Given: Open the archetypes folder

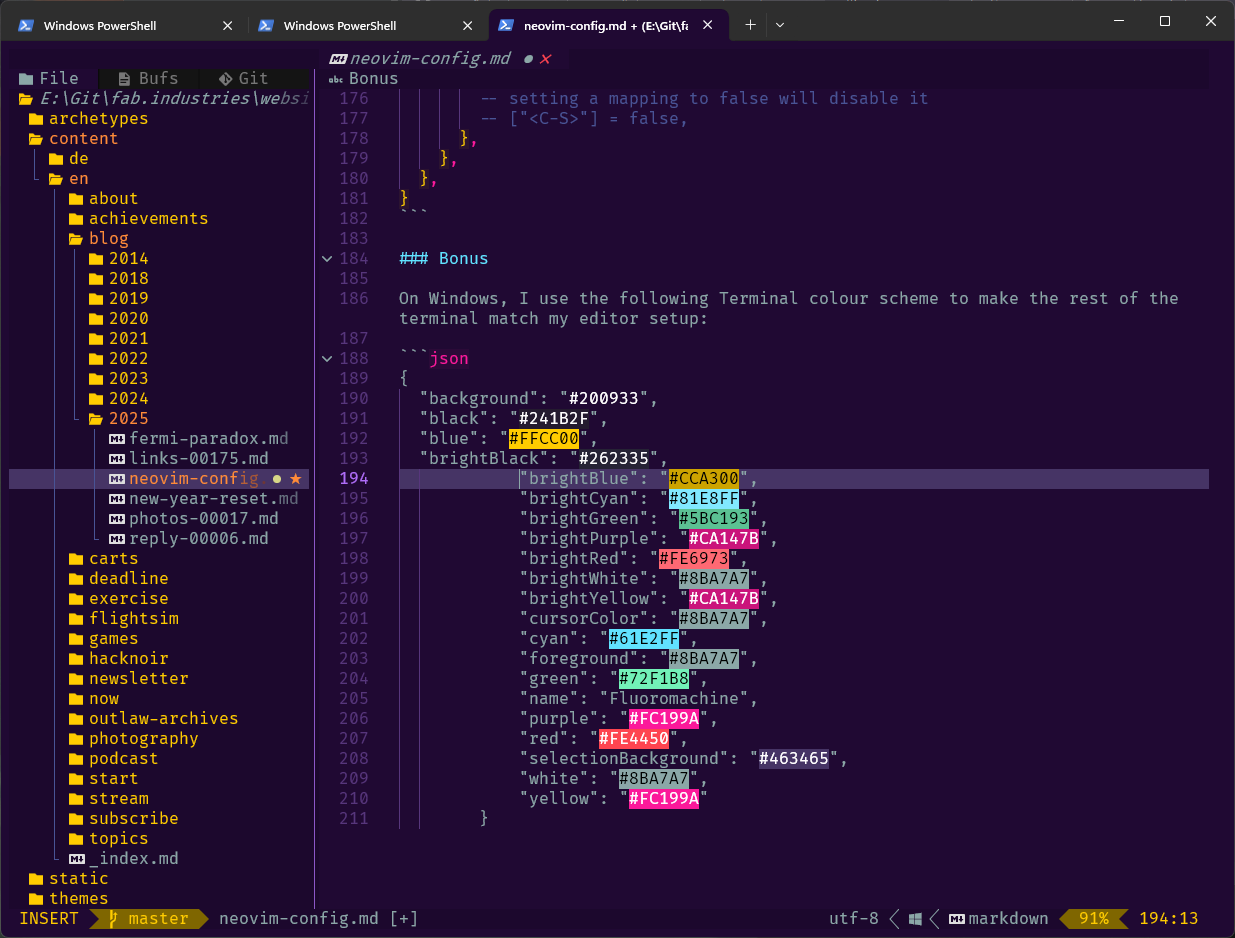Looking at the screenshot, I should [x=88, y=118].
